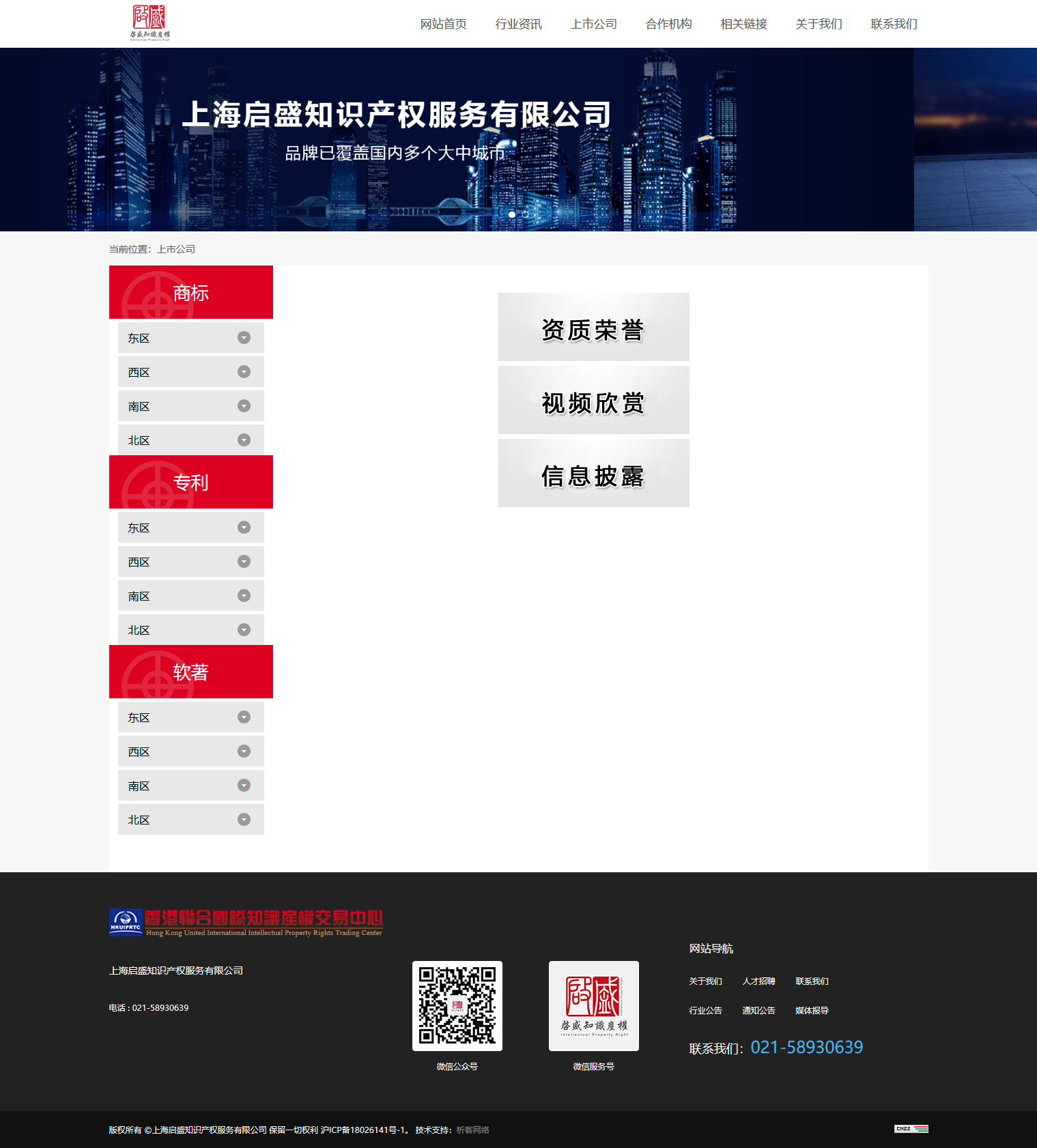The image size is (1037, 1148).
Task: Click the HKUIPRTC logo in the footer
Action: tap(246, 922)
